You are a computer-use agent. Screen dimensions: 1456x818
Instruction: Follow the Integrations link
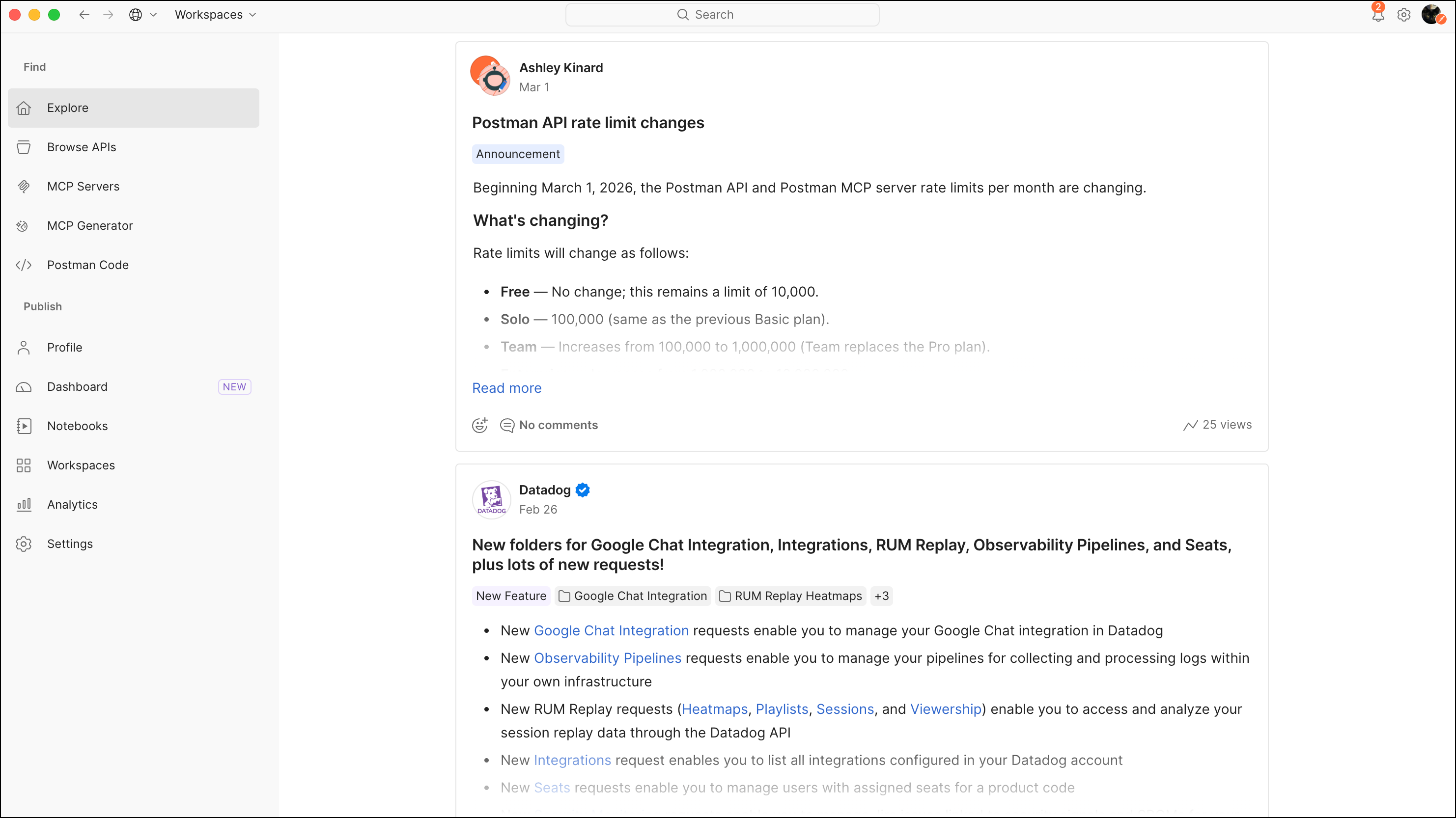click(573, 761)
